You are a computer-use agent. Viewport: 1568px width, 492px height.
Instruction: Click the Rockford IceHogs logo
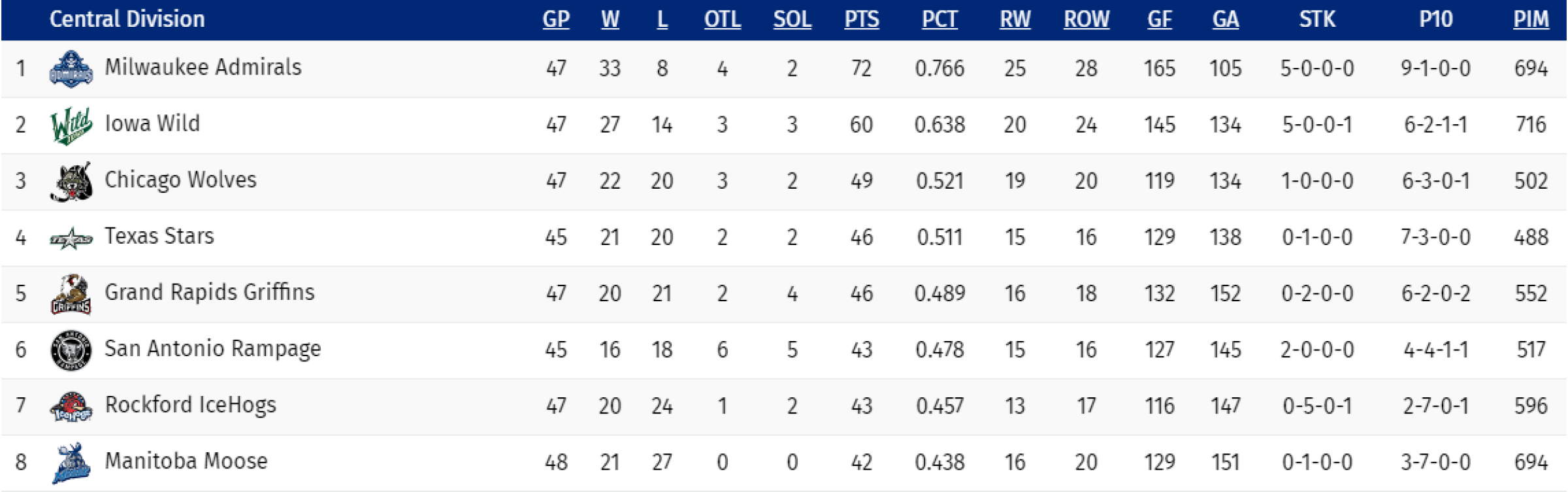click(71, 406)
